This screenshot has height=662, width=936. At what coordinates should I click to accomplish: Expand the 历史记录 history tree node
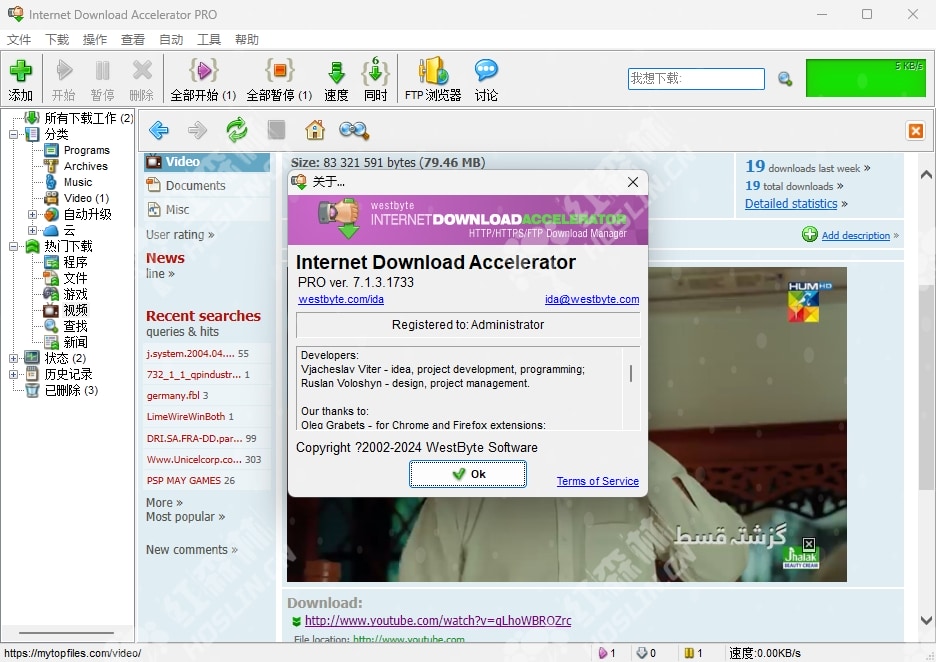(x=13, y=374)
